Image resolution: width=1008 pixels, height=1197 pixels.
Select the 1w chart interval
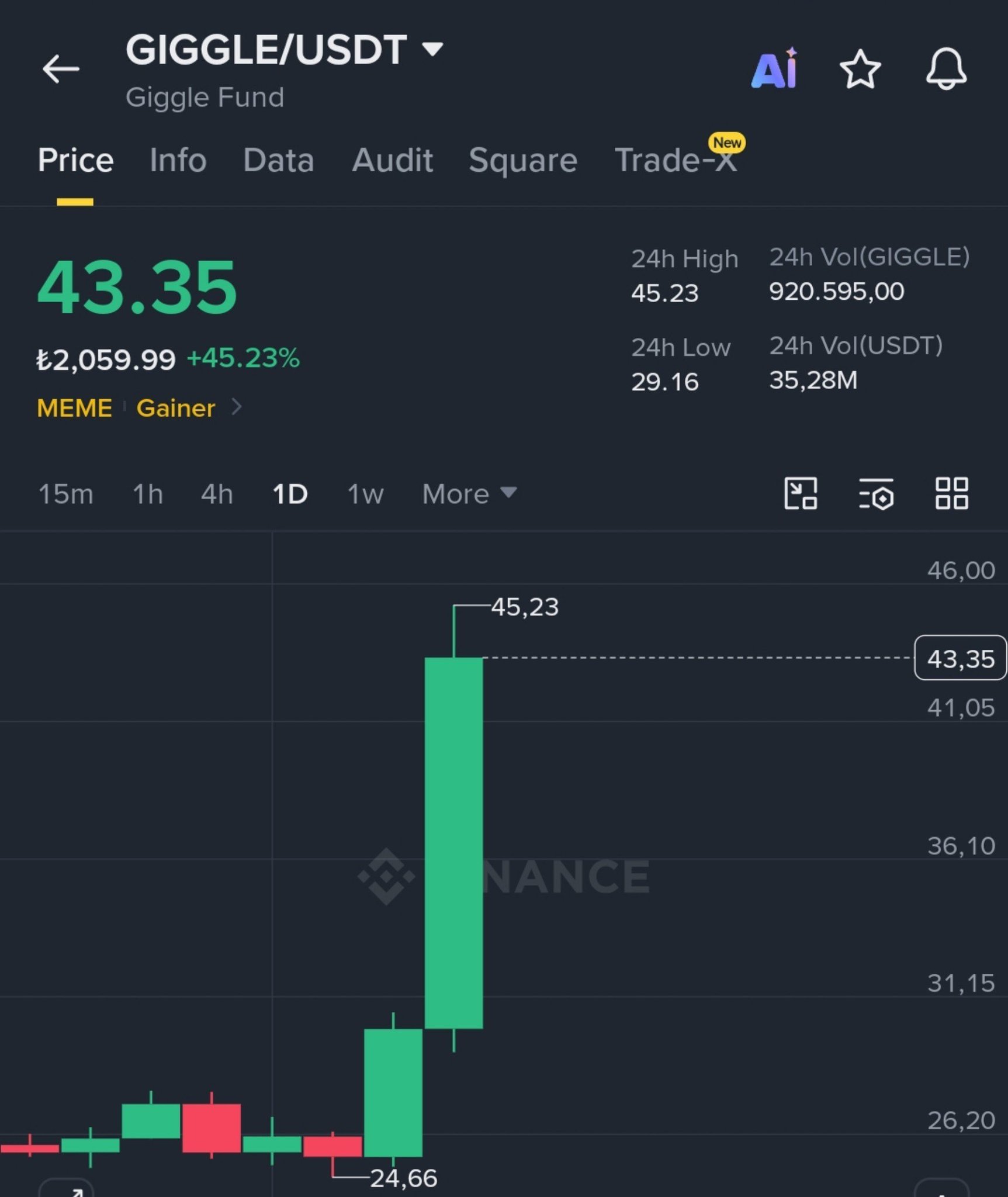(365, 494)
